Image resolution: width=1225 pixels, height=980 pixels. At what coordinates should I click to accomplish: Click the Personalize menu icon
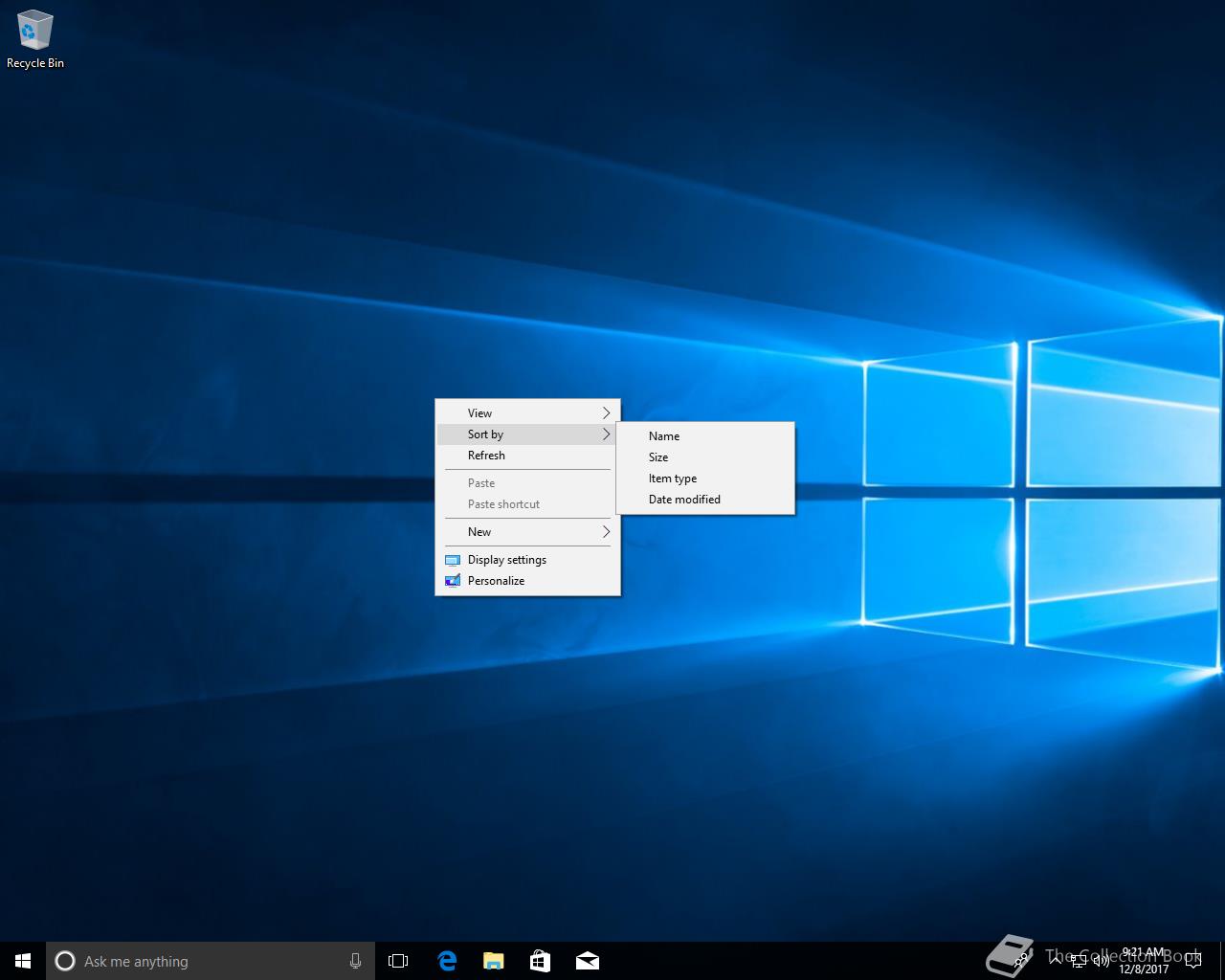(x=453, y=581)
